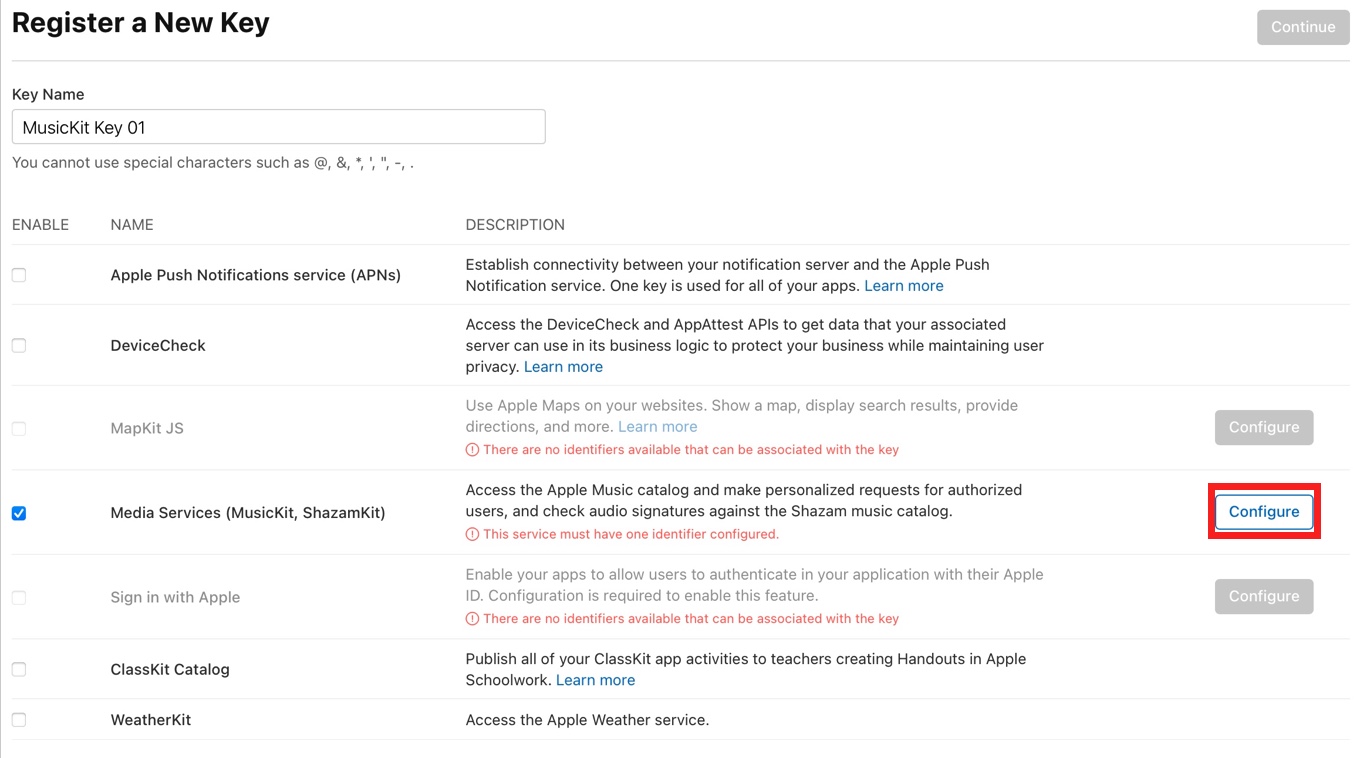The image size is (1369, 758).
Task: Click the 'Sign in with Apple' name
Action: (175, 597)
